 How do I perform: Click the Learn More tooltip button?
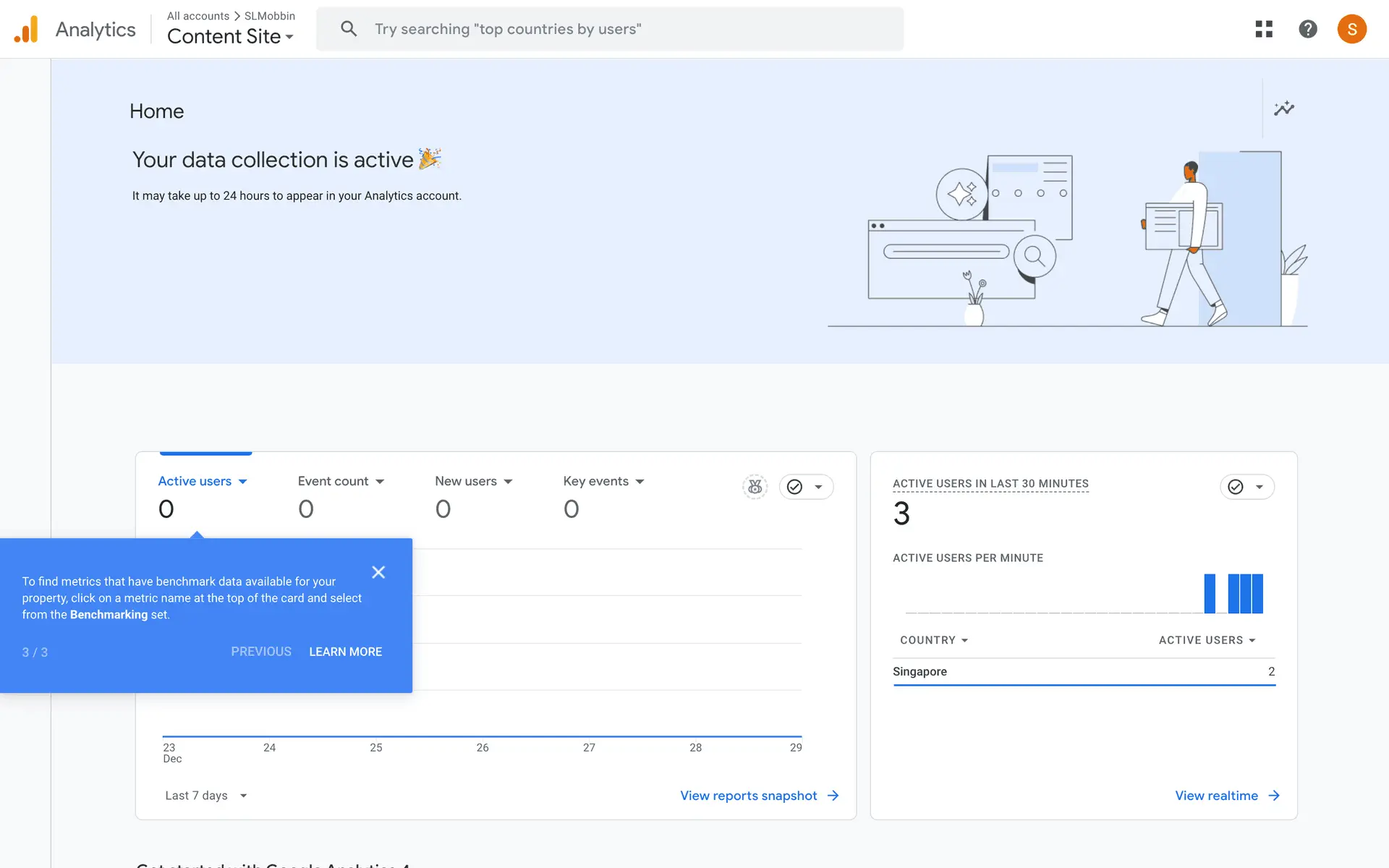[345, 652]
